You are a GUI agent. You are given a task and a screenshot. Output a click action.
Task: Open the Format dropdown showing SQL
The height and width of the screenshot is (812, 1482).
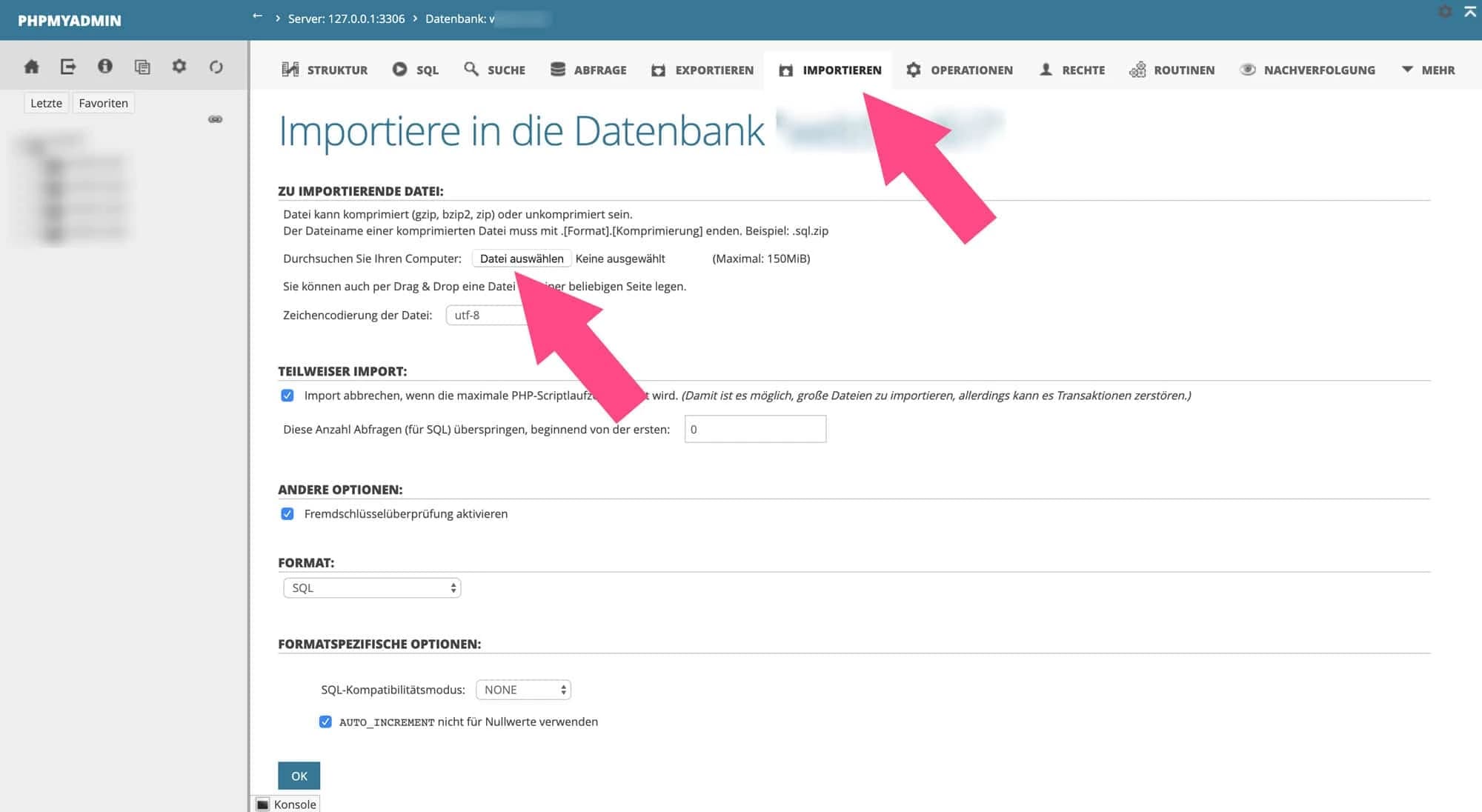(371, 587)
